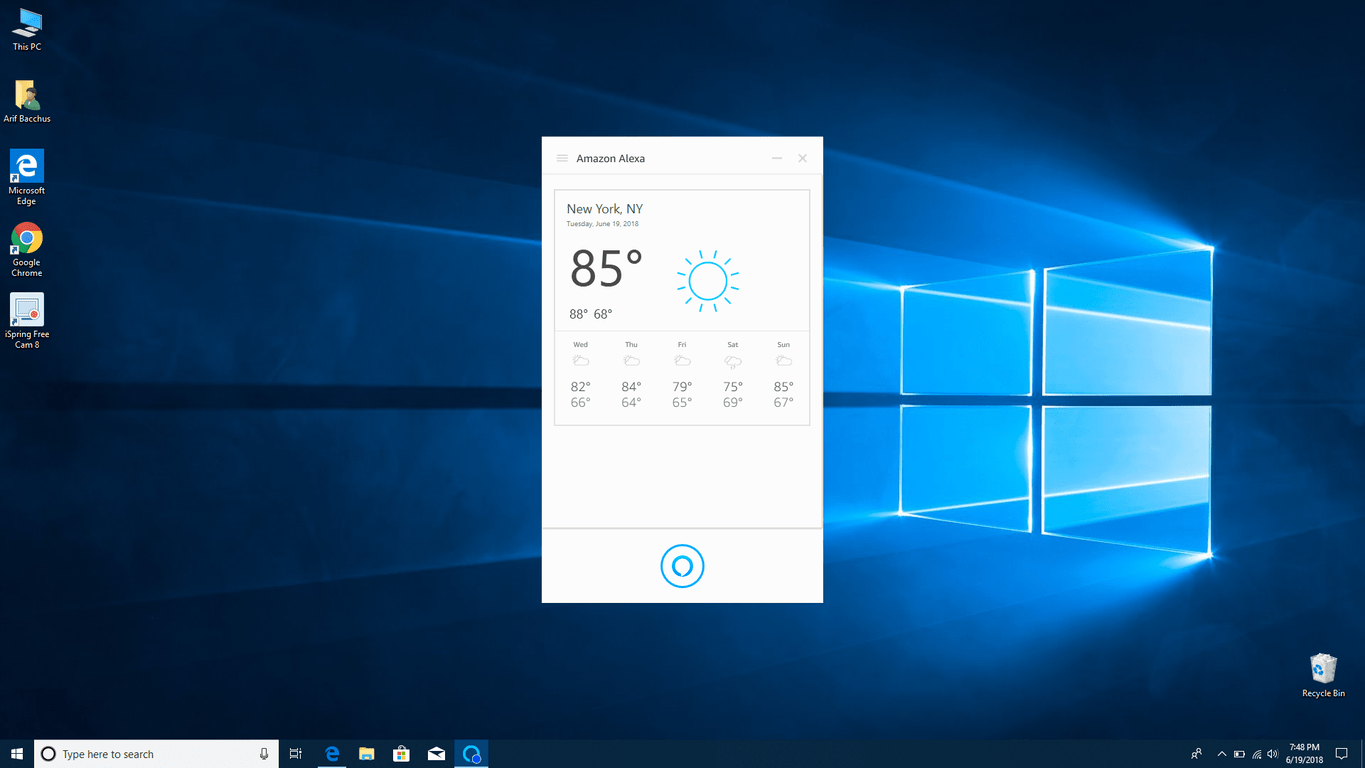
Task: Select Microsoft Edge desktop shortcut
Action: click(27, 178)
